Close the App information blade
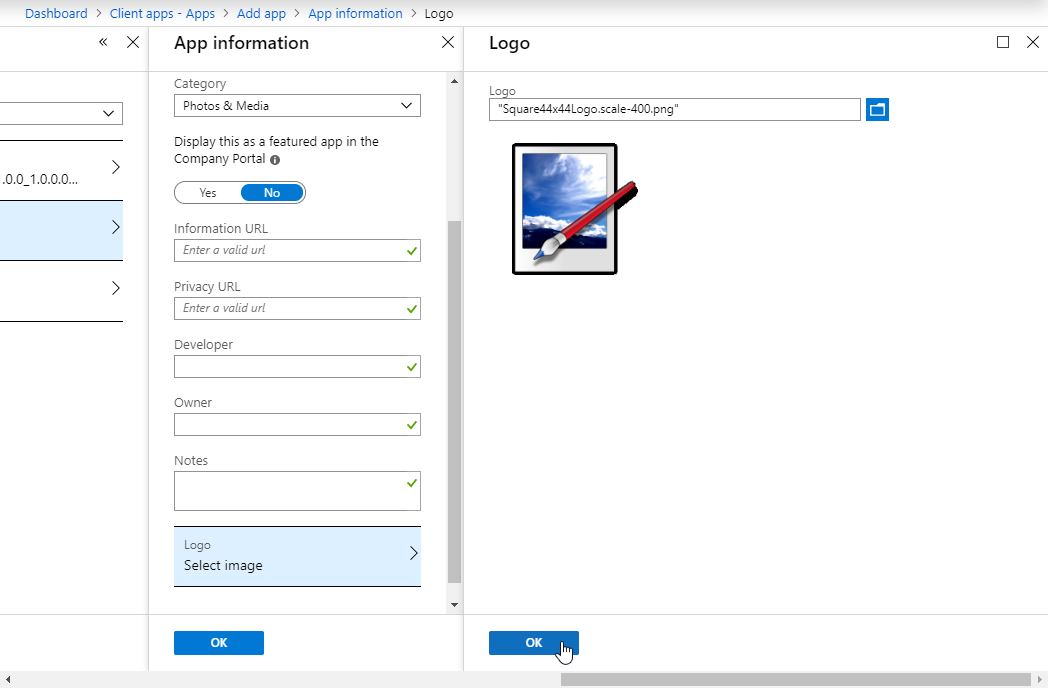 pos(447,43)
